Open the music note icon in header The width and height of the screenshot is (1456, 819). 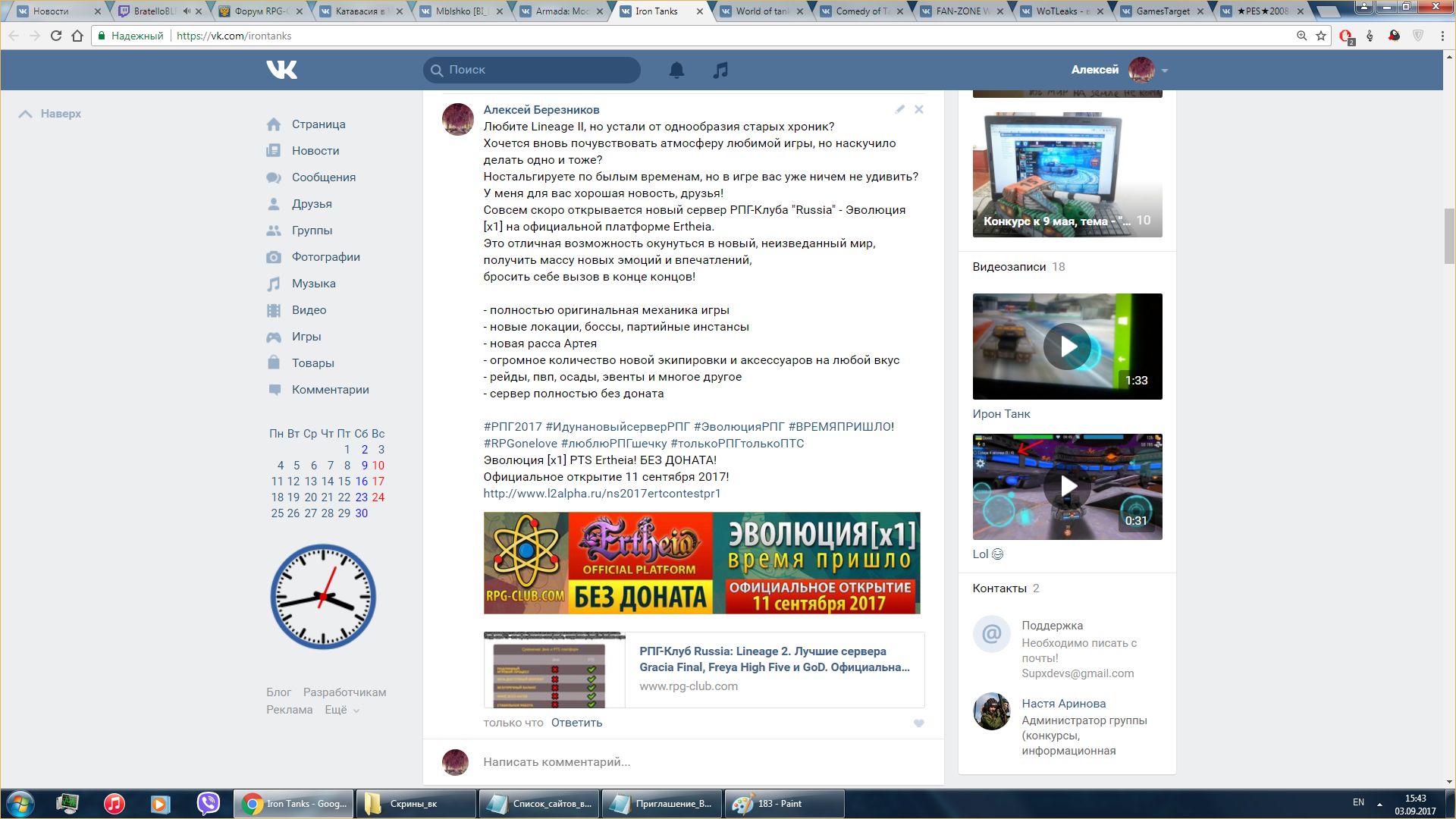pos(720,71)
